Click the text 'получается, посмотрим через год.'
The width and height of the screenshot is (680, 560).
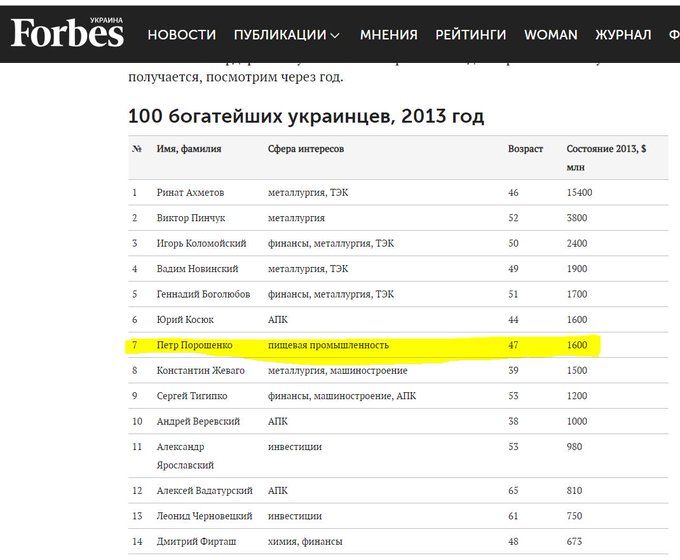(235, 77)
